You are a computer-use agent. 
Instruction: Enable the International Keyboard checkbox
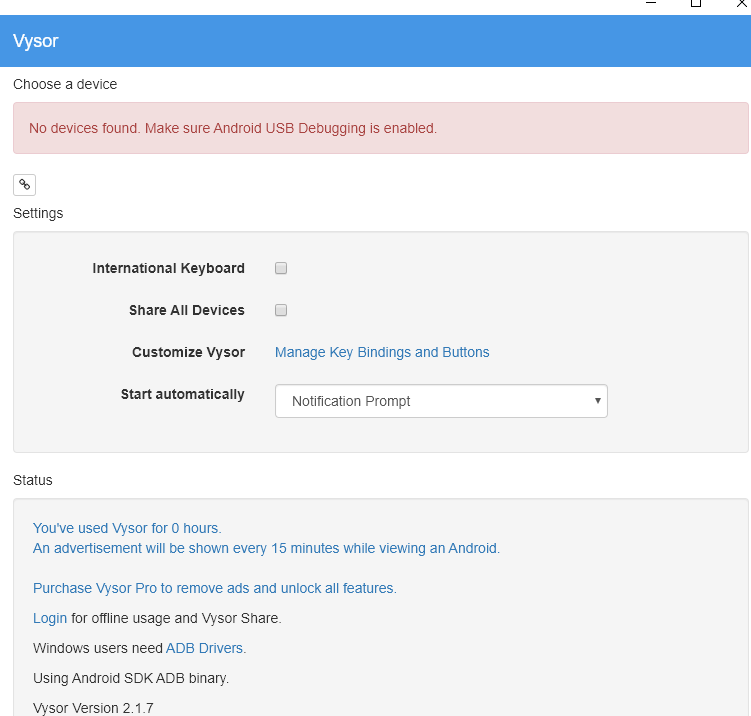click(x=281, y=268)
